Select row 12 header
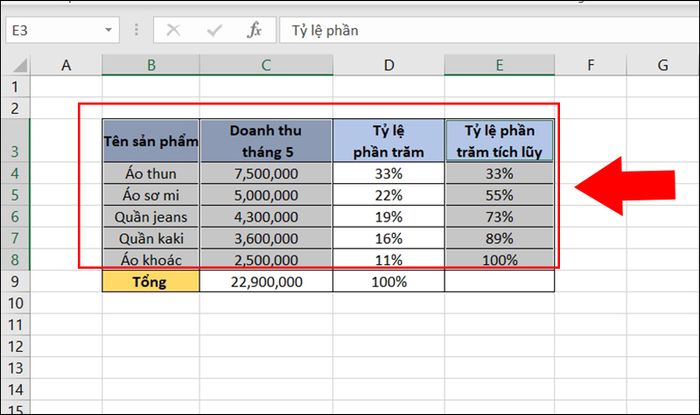Image resolution: width=700 pixels, height=415 pixels. [x=15, y=347]
